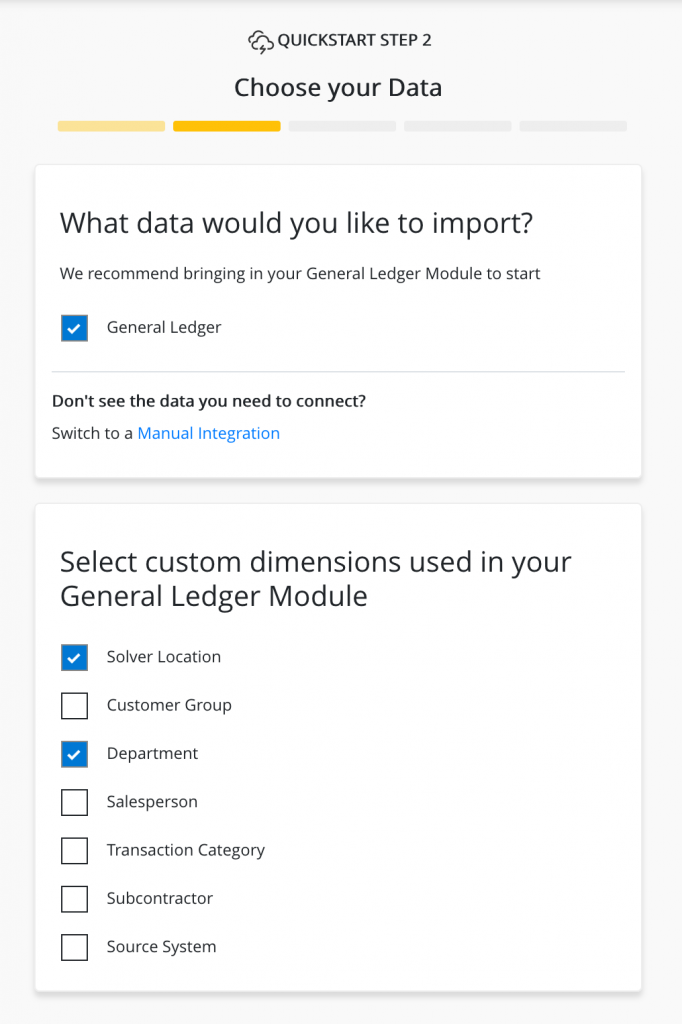682x1024 pixels.
Task: Click the Department label text
Action: pos(152,754)
